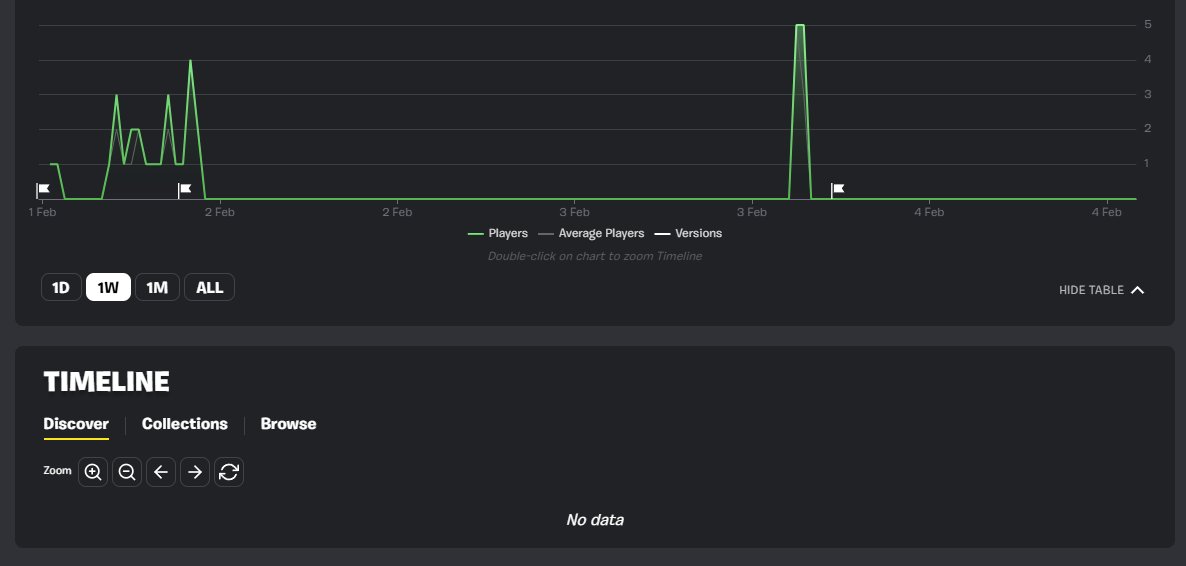Image resolution: width=1186 pixels, height=566 pixels.
Task: Select the 1D time range
Action: point(61,288)
